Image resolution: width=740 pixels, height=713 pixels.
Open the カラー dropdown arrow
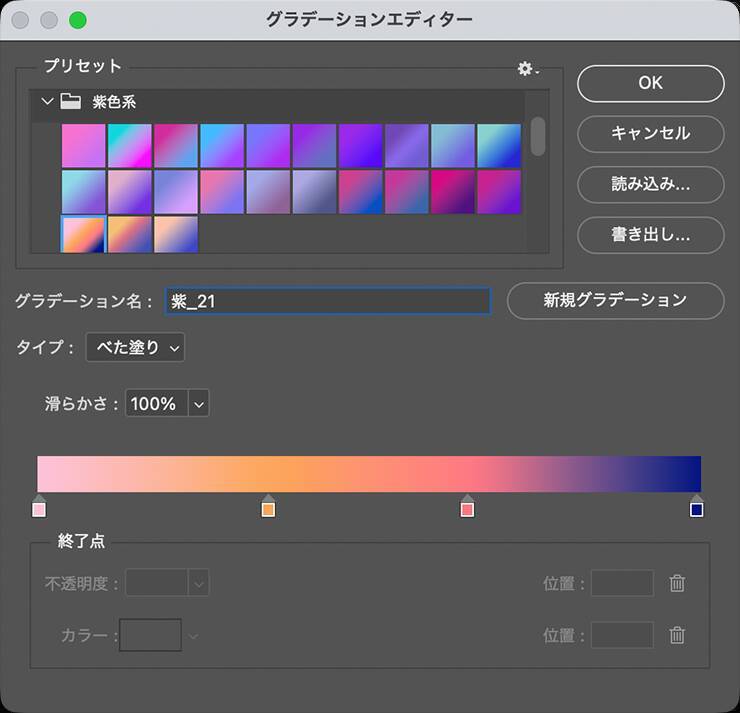pos(193,637)
